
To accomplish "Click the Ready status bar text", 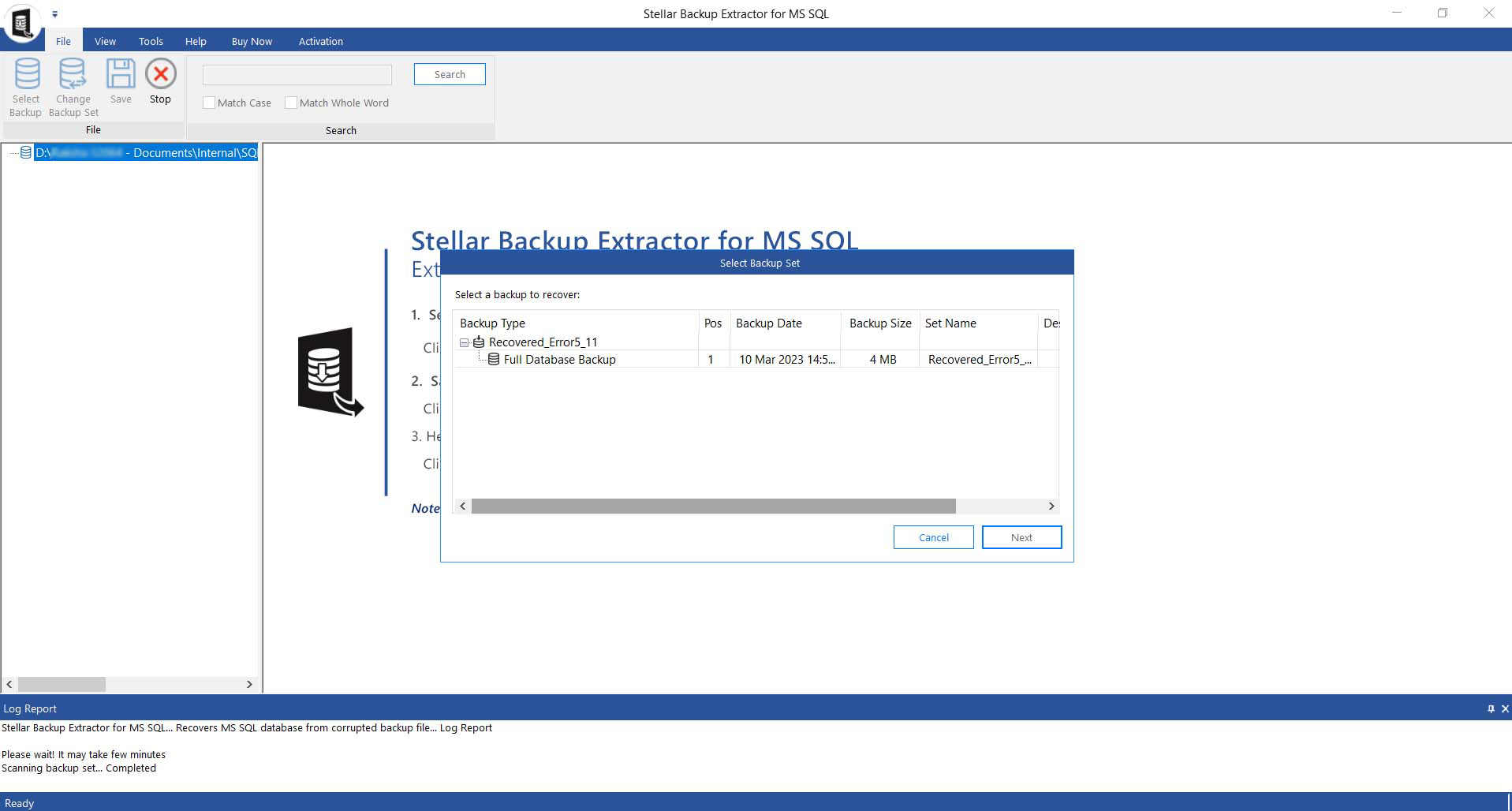I will [x=20, y=803].
